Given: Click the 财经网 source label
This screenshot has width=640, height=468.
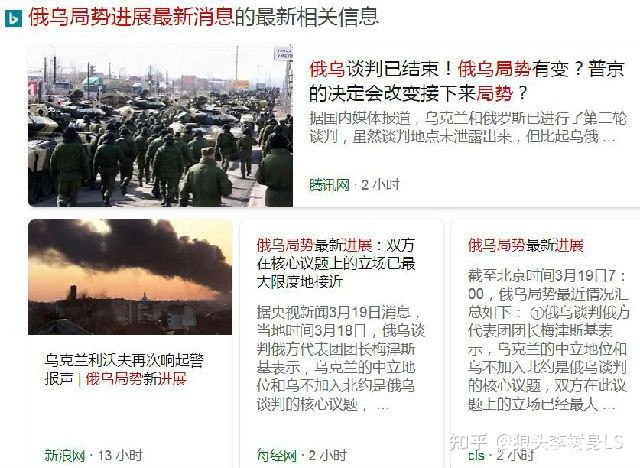Looking at the screenshot, I should 276,455.
